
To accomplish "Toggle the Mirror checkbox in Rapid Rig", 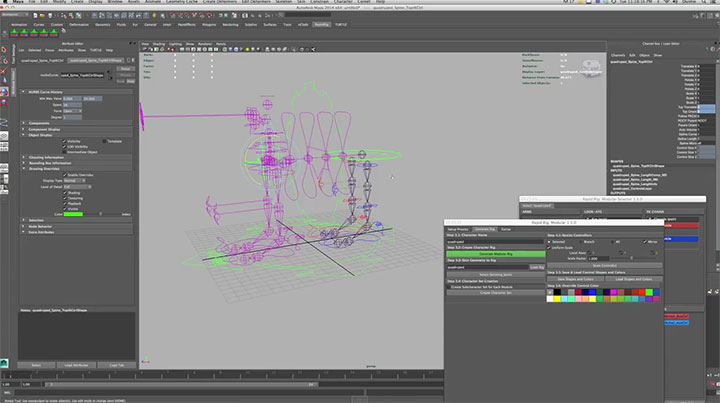I will 645,241.
